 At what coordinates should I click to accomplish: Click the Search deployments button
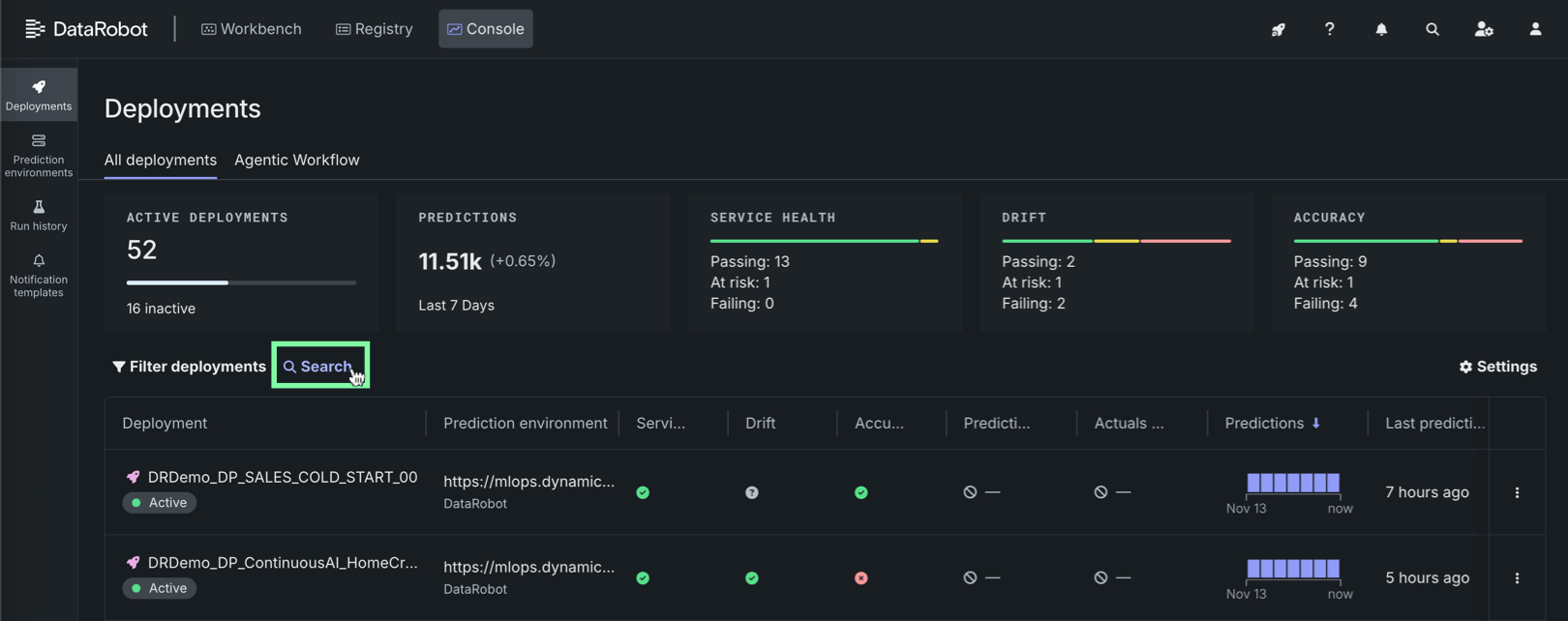tap(319, 367)
